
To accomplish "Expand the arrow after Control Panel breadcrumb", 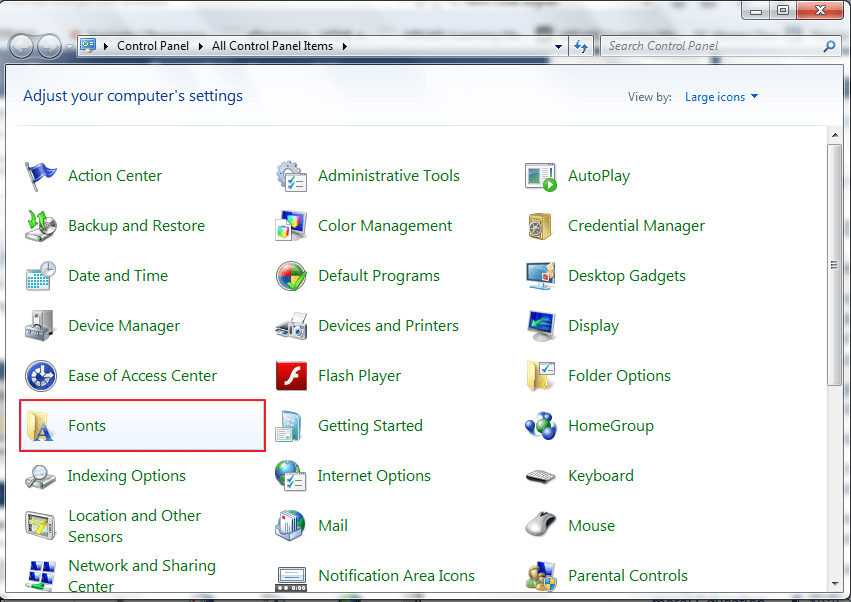I will tap(200, 46).
